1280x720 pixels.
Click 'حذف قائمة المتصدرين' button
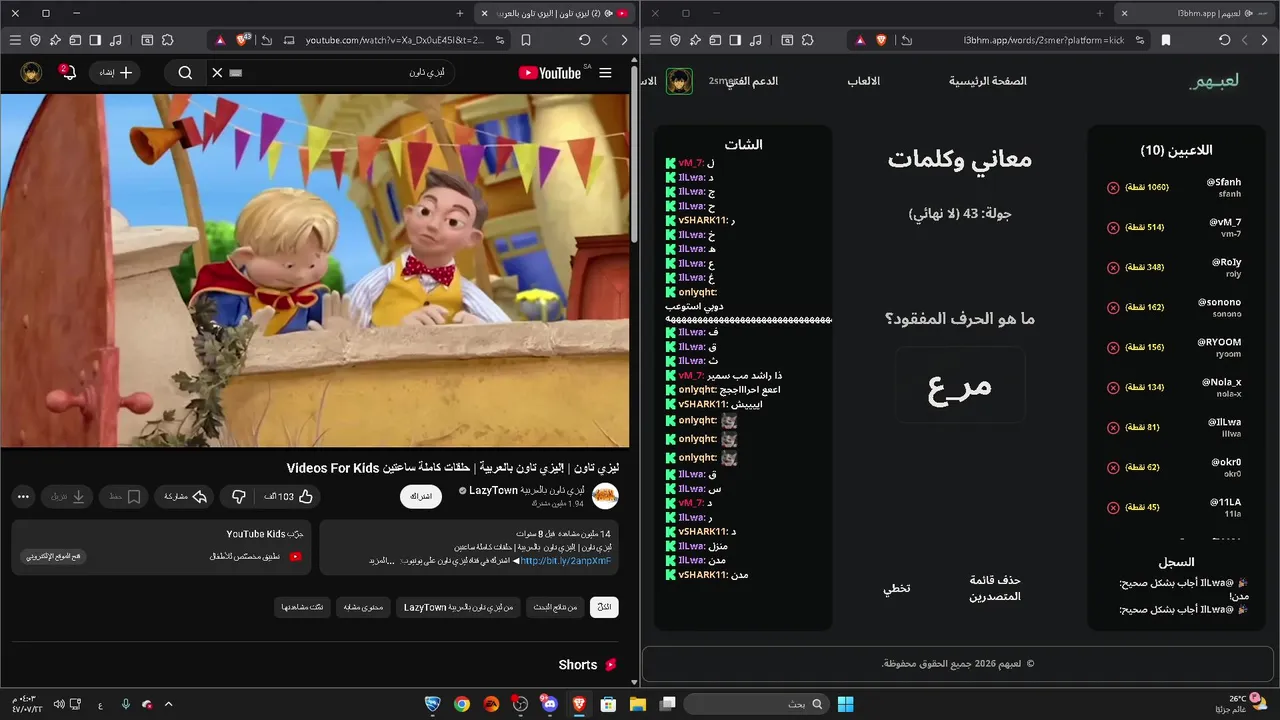coord(995,588)
